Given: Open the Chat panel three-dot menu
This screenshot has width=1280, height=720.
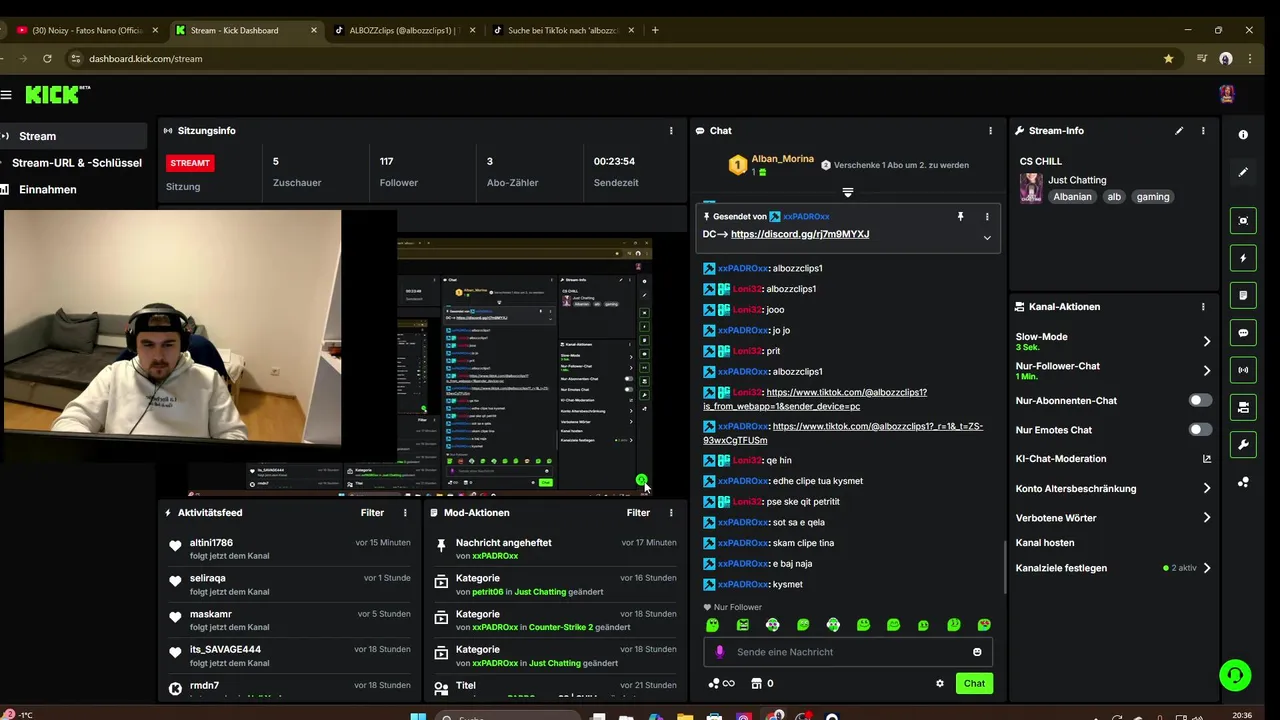Looking at the screenshot, I should click(x=990, y=131).
